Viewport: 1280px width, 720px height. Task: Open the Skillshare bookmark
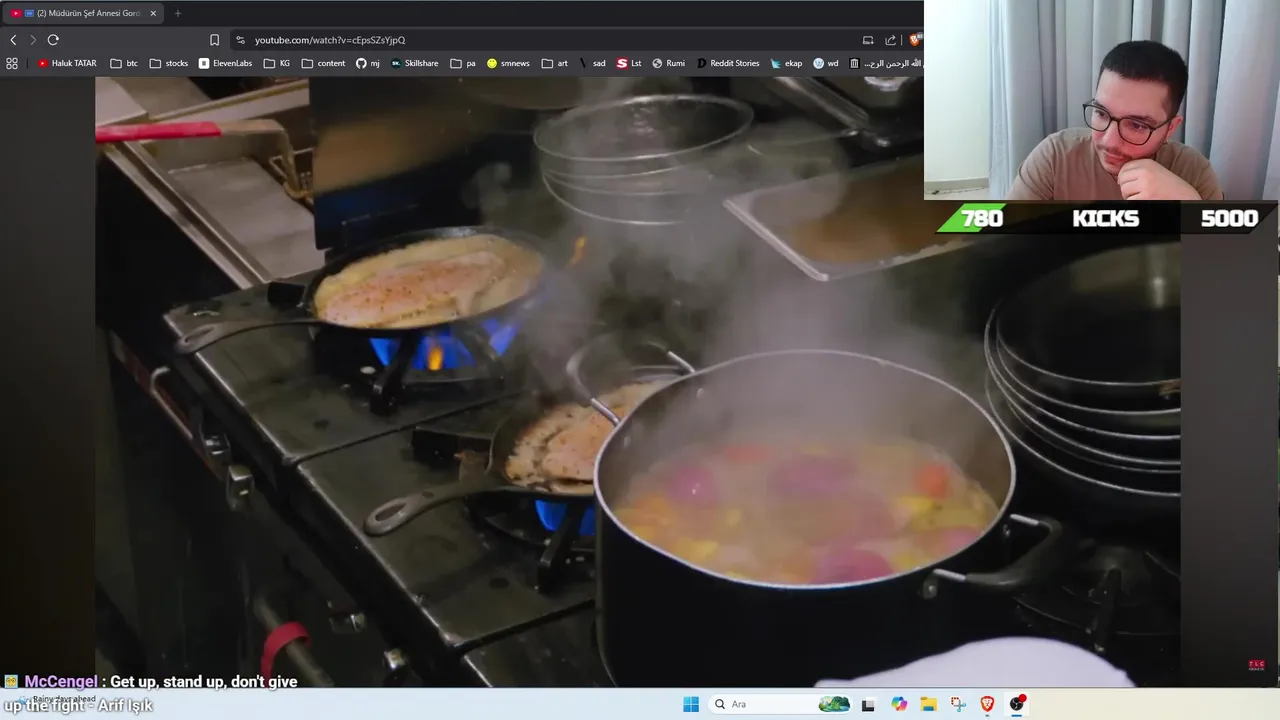pyautogui.click(x=415, y=63)
